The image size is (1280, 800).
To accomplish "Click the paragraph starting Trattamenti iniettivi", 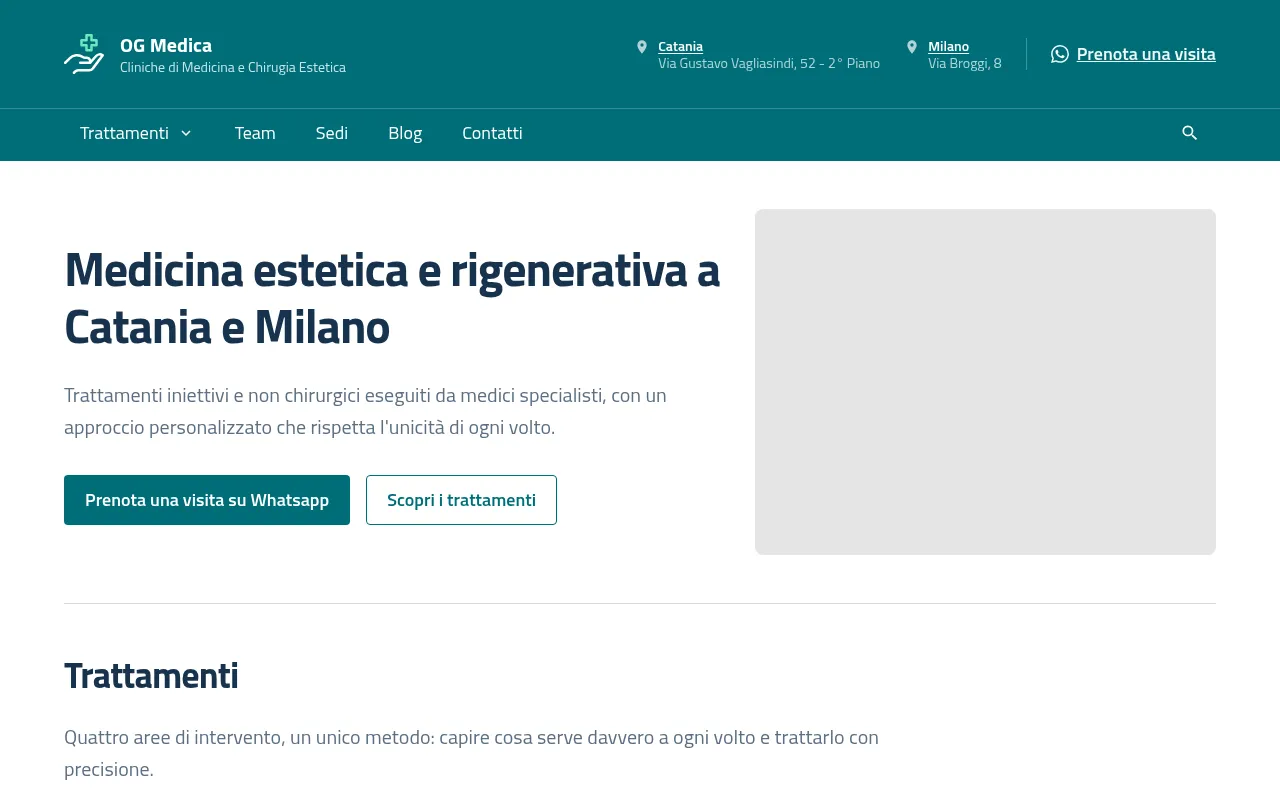I will tap(365, 411).
